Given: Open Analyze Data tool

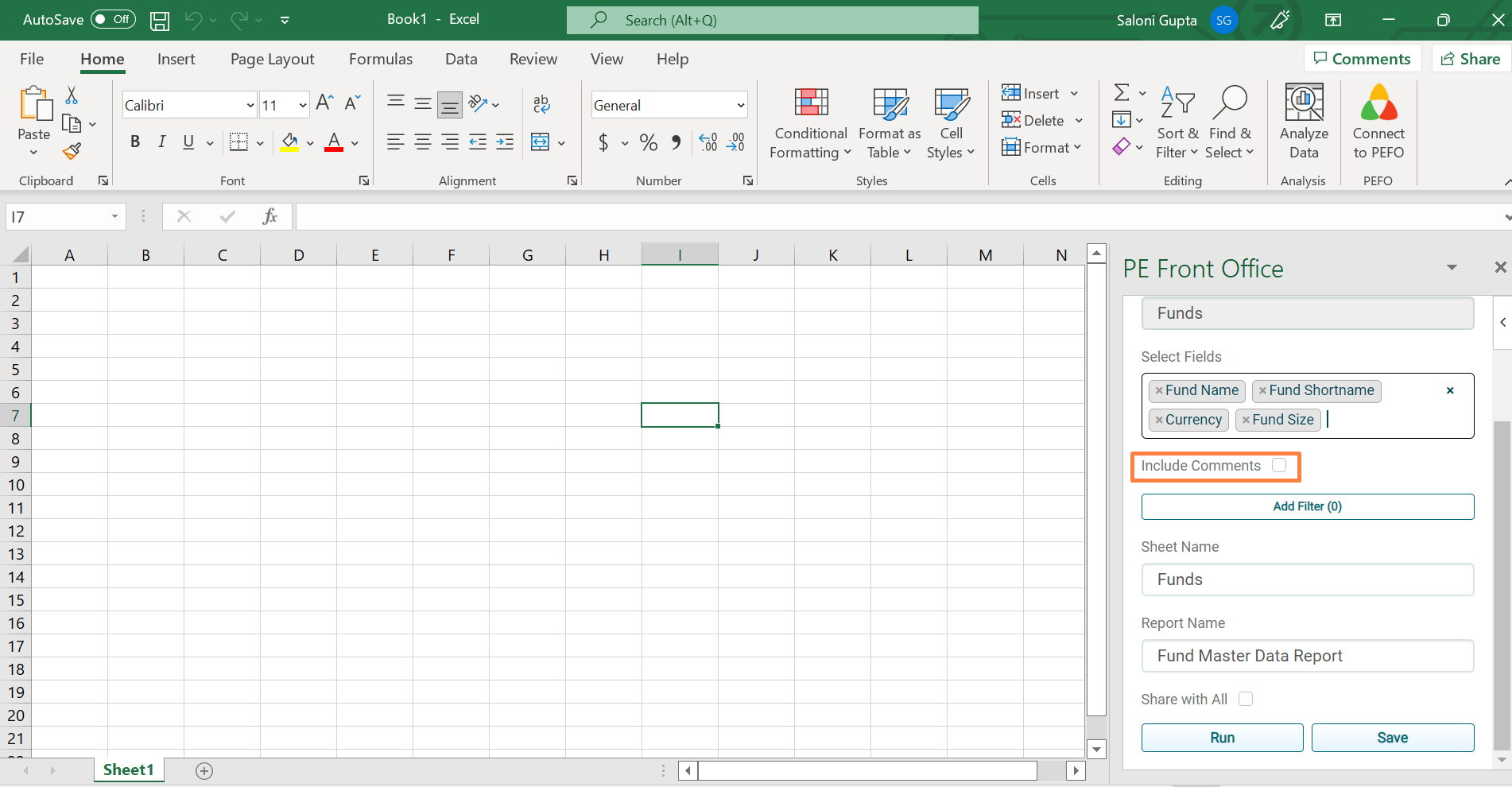Looking at the screenshot, I should click(1303, 122).
